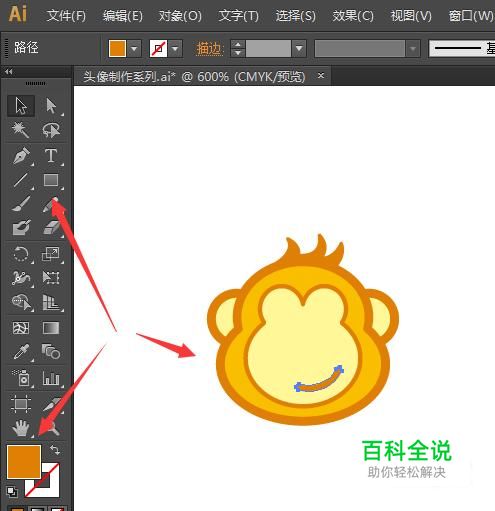Swap fill and stroke colors
Image resolution: width=495 pixels, height=511 pixels.
click(x=55, y=450)
